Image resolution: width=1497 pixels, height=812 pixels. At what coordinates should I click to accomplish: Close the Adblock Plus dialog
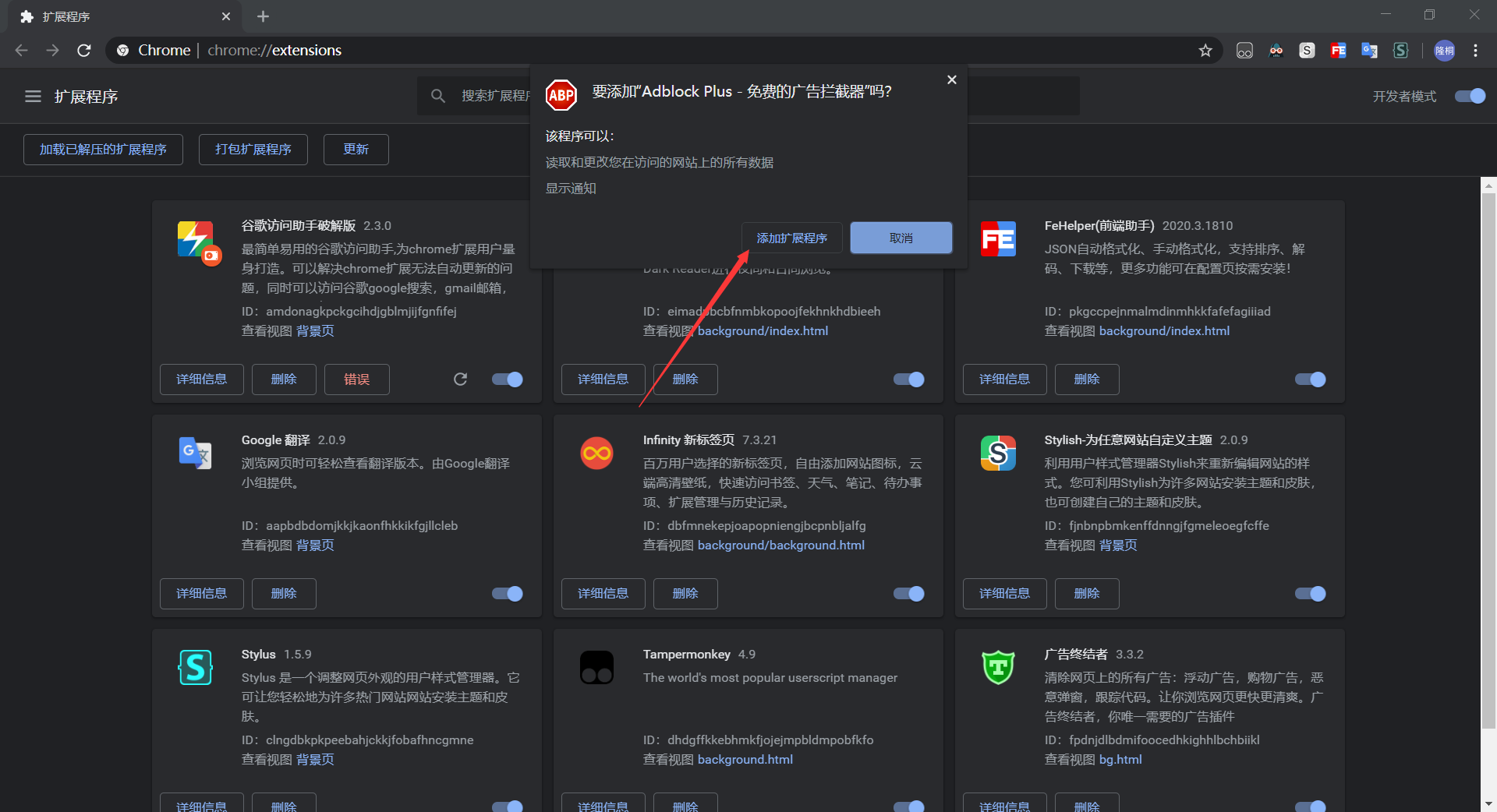tap(952, 79)
